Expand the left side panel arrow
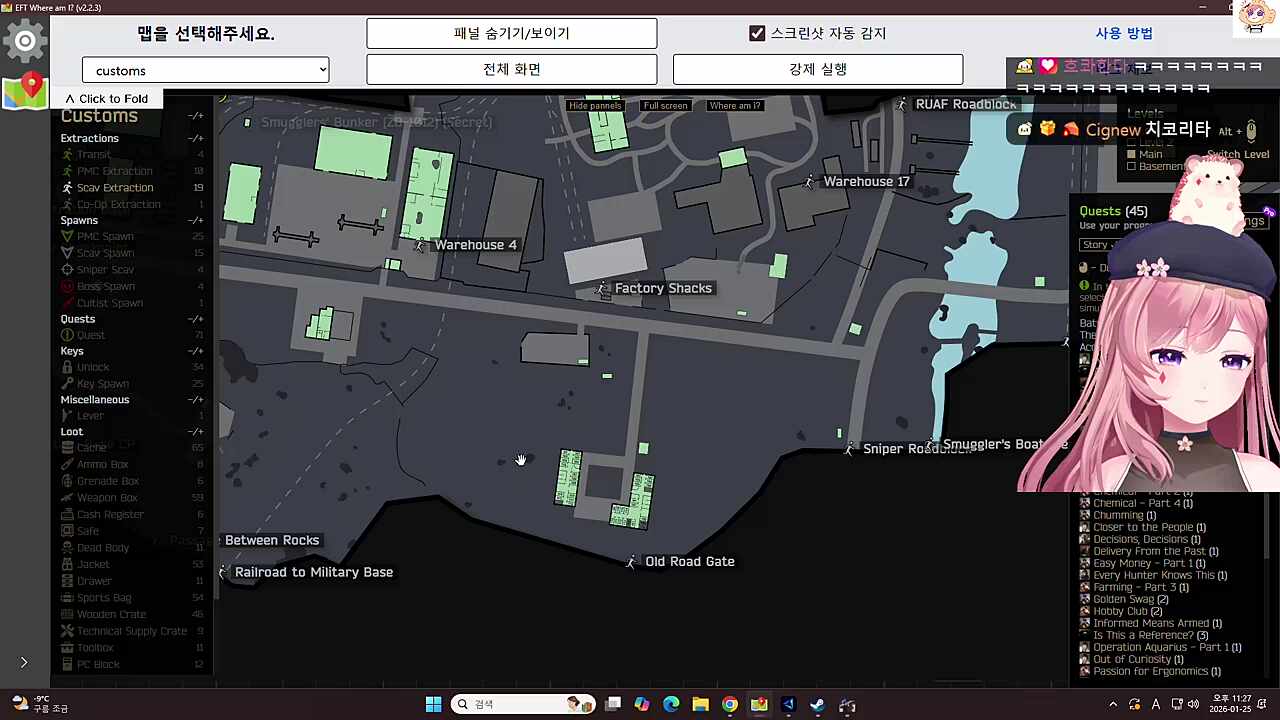 [x=24, y=662]
